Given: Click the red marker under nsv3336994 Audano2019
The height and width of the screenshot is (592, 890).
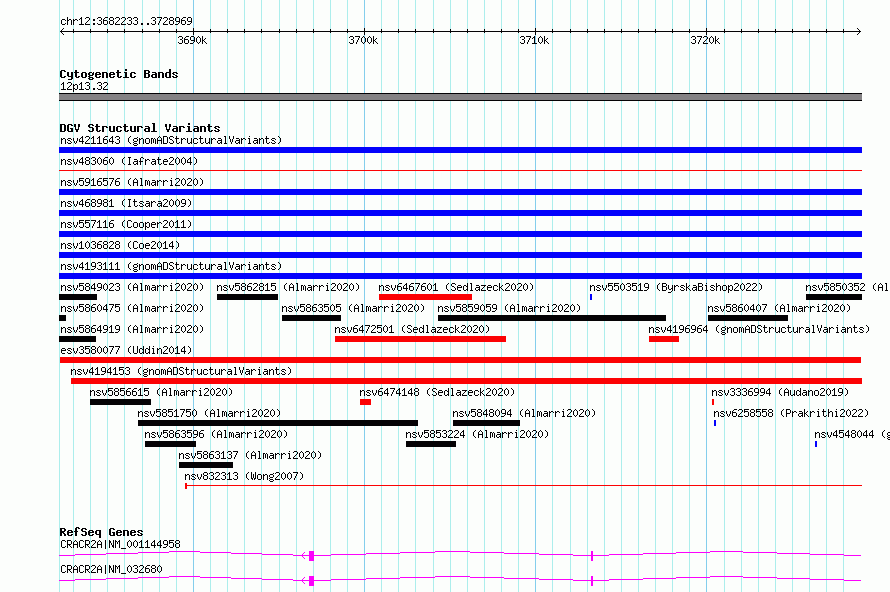Looking at the screenshot, I should coord(713,402).
